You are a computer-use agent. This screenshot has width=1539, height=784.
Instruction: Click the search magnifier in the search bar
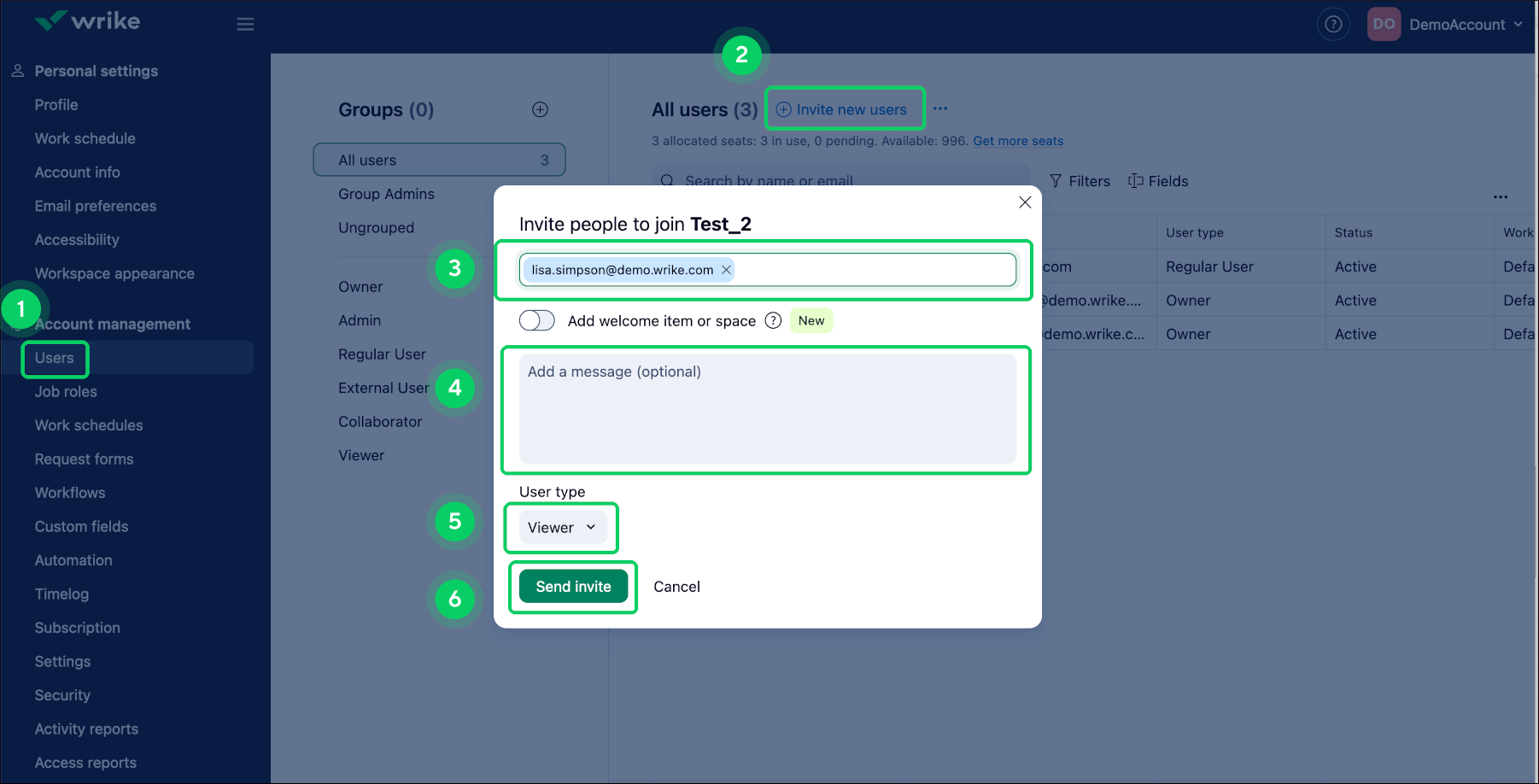[x=667, y=181]
